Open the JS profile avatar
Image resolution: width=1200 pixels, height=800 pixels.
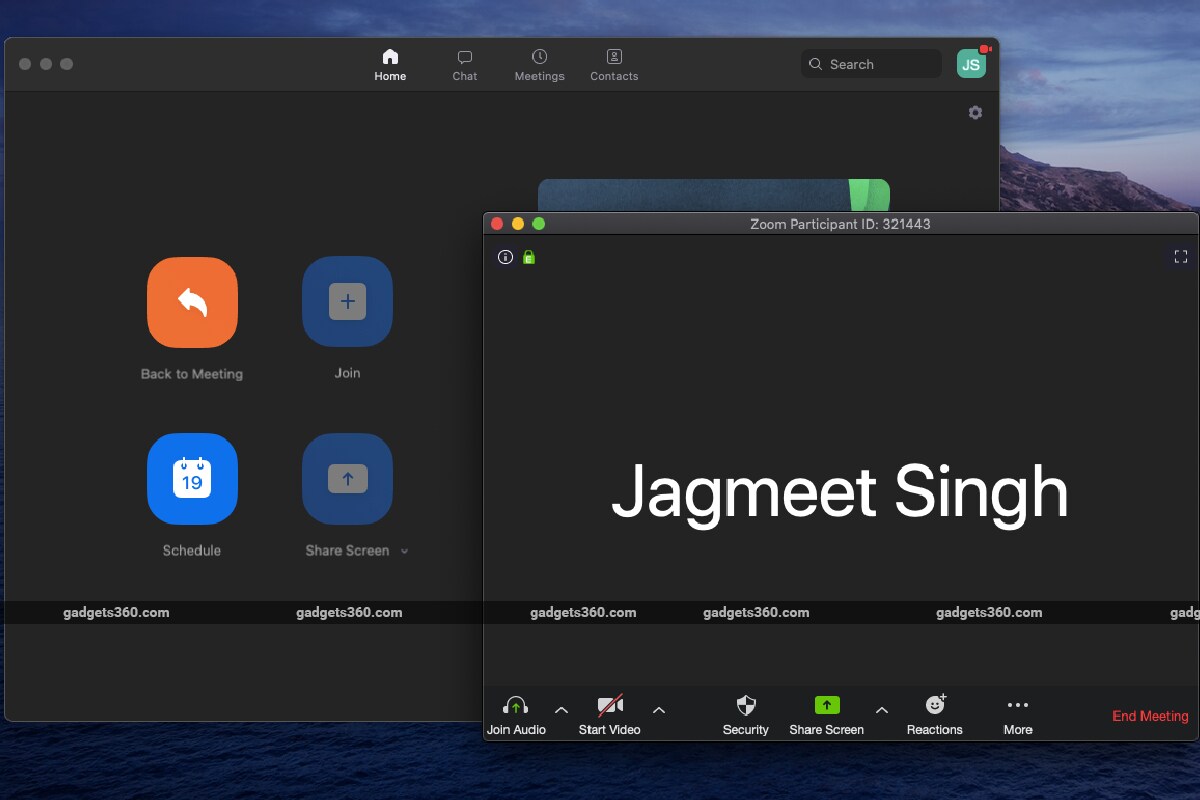point(970,63)
